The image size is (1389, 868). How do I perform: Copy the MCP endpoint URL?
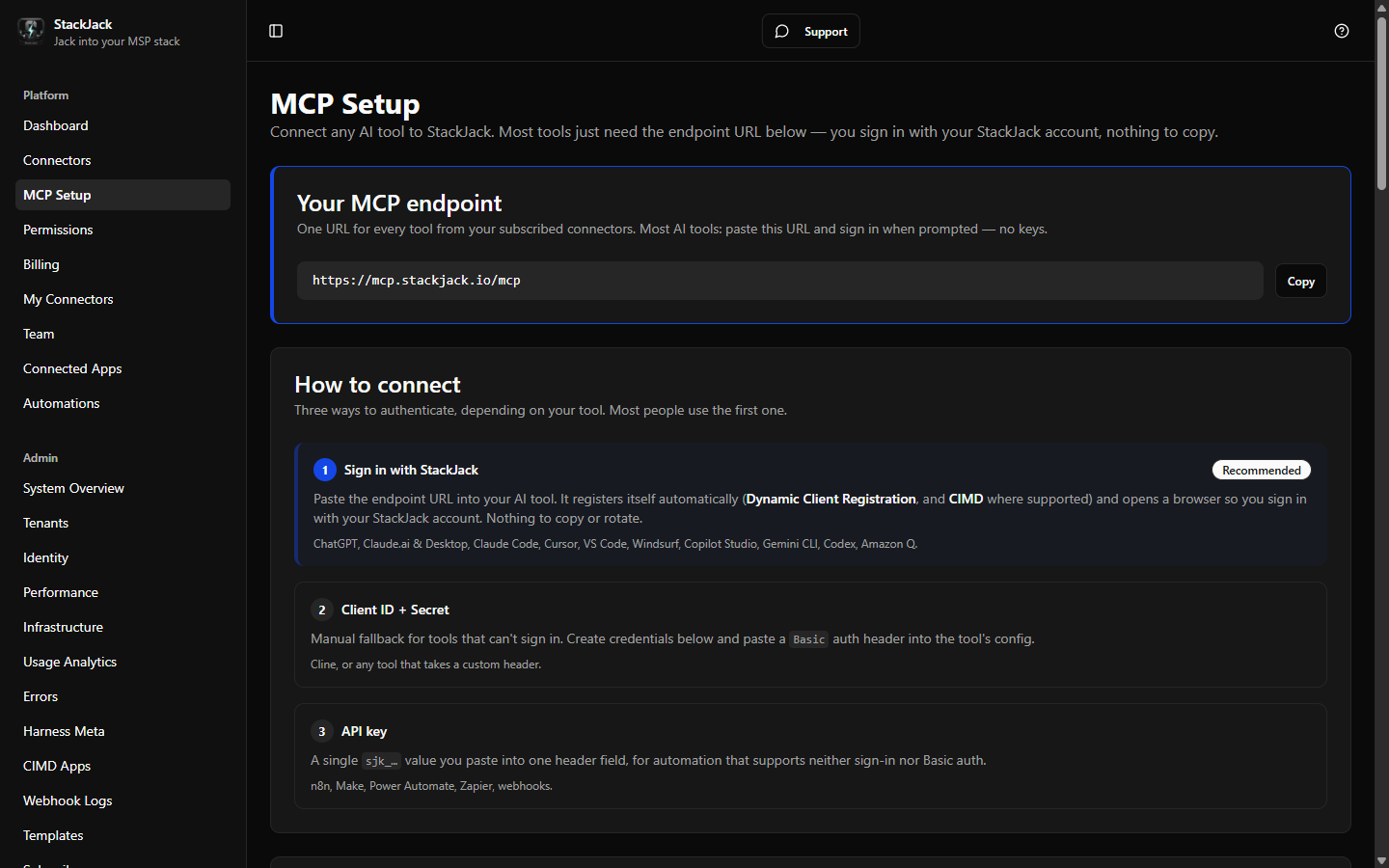tap(1300, 282)
